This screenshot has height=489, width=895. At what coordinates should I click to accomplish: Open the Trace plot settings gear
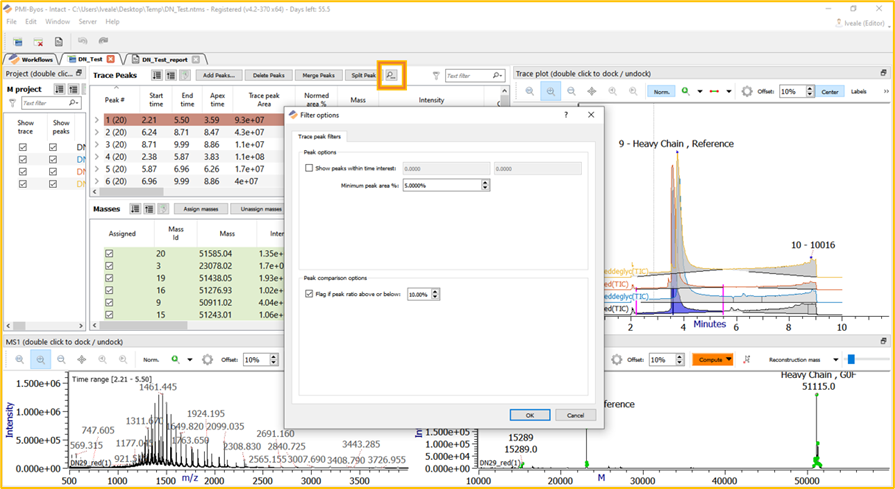click(x=746, y=91)
